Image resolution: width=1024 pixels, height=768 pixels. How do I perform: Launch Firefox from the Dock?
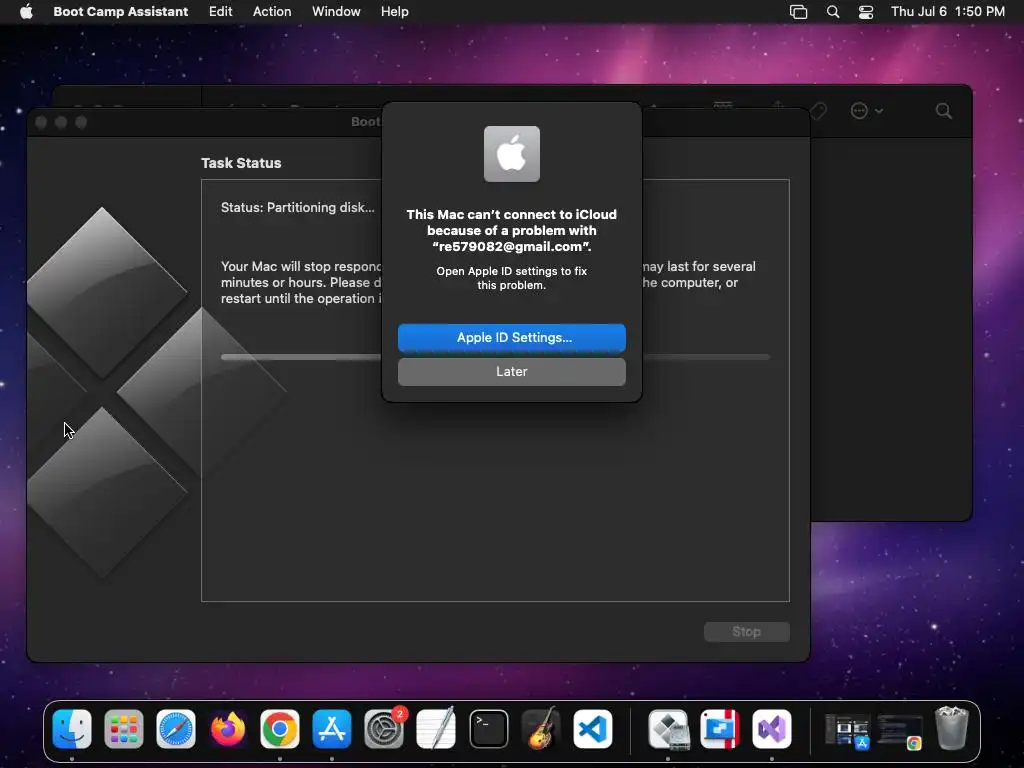[228, 729]
